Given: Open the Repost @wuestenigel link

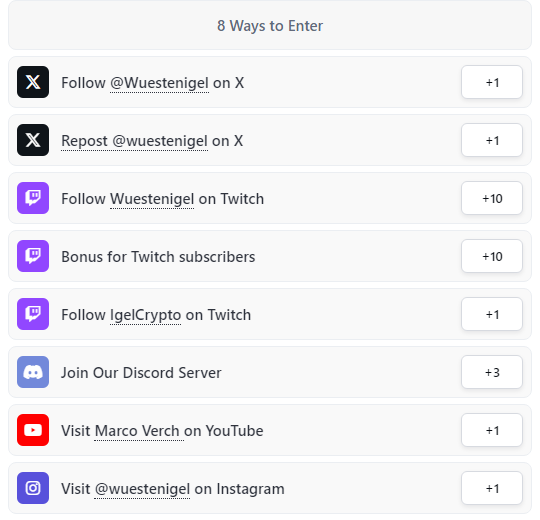Looking at the screenshot, I should point(134,141).
